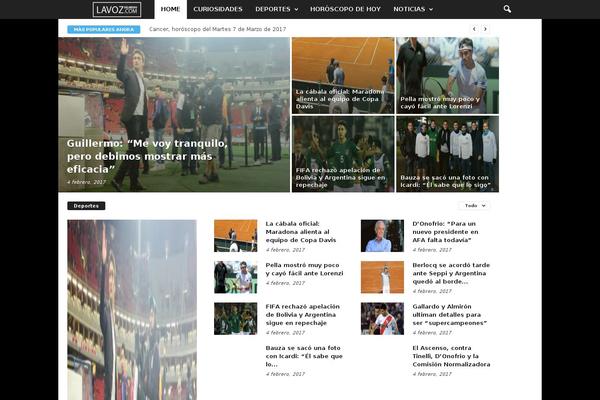Viewport: 600px width, 400px height.
Task: Open the Curiosidades menu item
Action: point(218,9)
